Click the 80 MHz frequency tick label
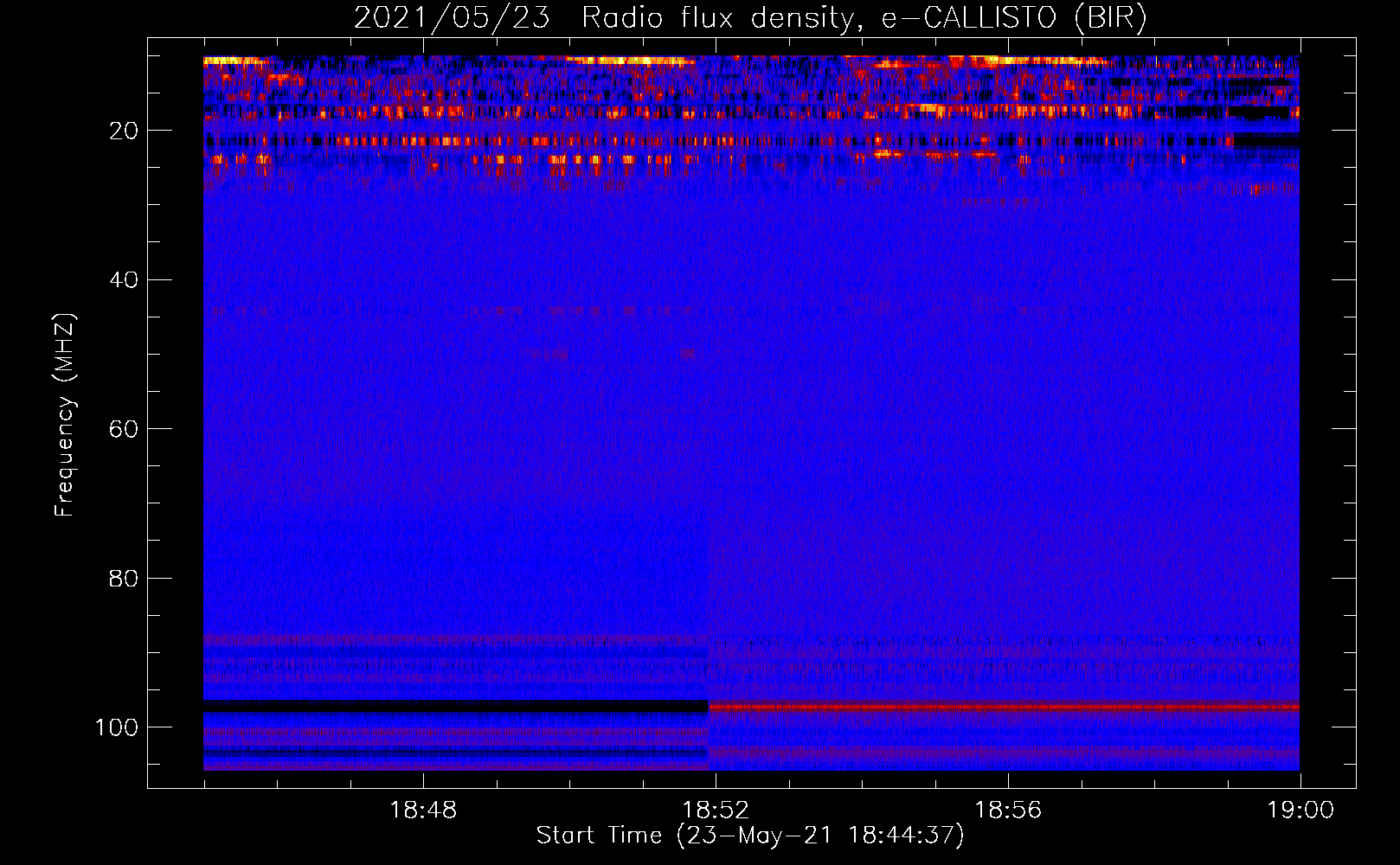The width and height of the screenshot is (1400, 865). tap(124, 578)
